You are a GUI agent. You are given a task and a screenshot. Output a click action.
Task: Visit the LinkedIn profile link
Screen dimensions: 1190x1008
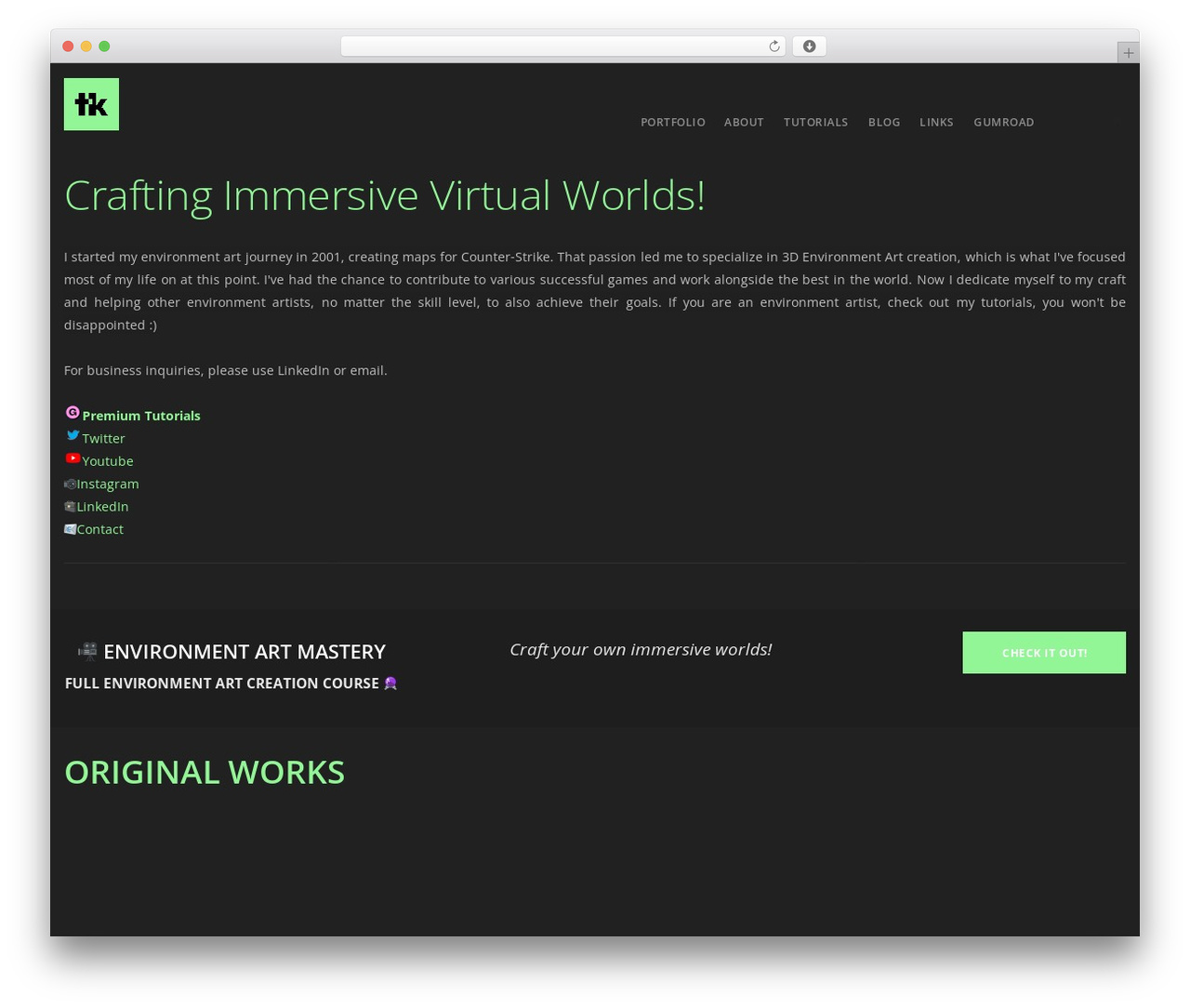(102, 507)
